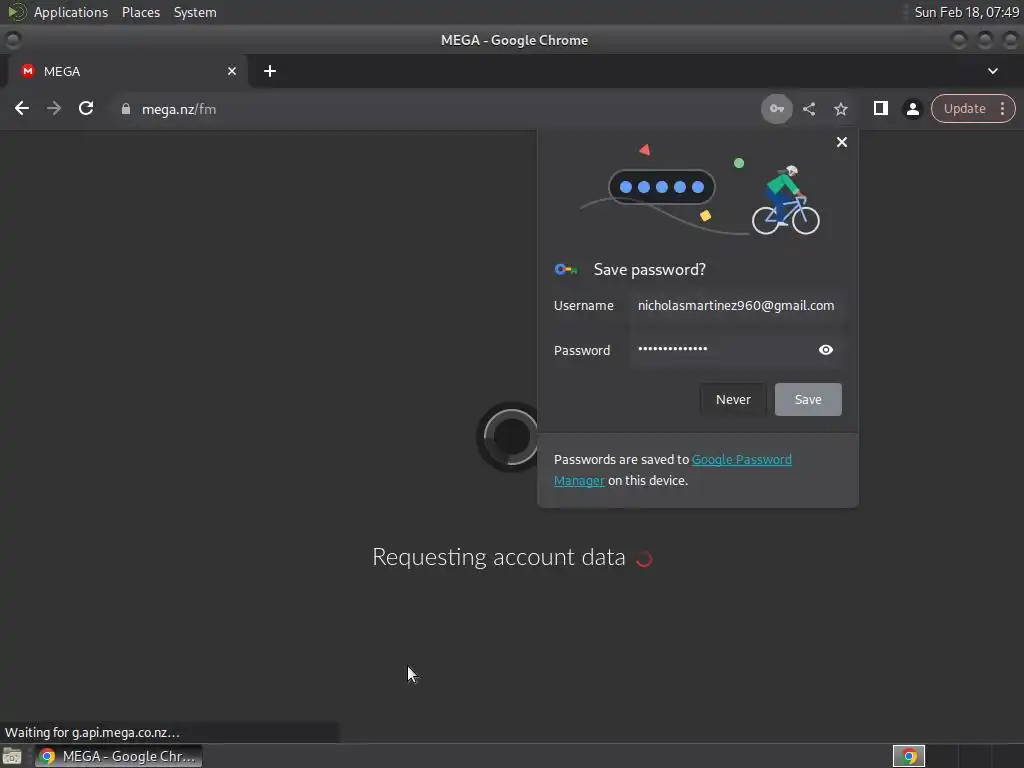Image resolution: width=1024 pixels, height=768 pixels.
Task: Bookmark this tab with the star
Action: [x=841, y=108]
